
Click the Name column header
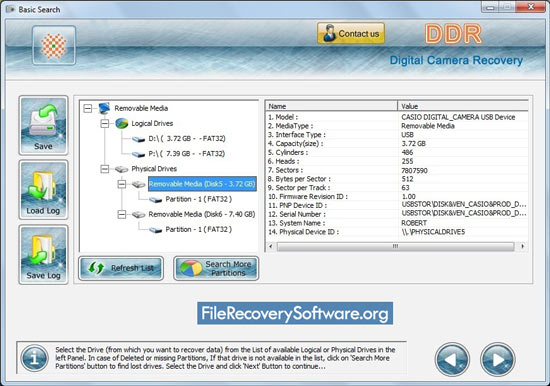coord(331,106)
